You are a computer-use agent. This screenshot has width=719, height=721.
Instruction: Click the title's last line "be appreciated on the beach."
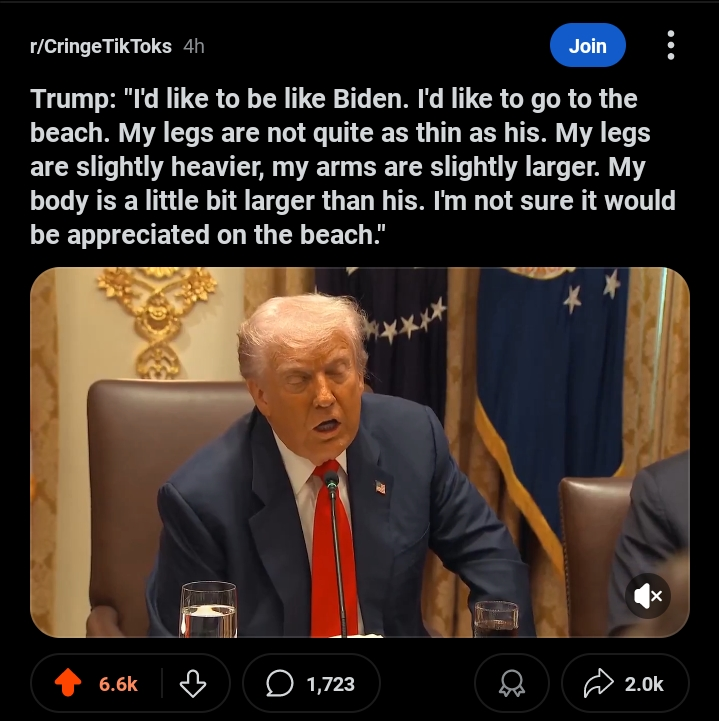206,235
